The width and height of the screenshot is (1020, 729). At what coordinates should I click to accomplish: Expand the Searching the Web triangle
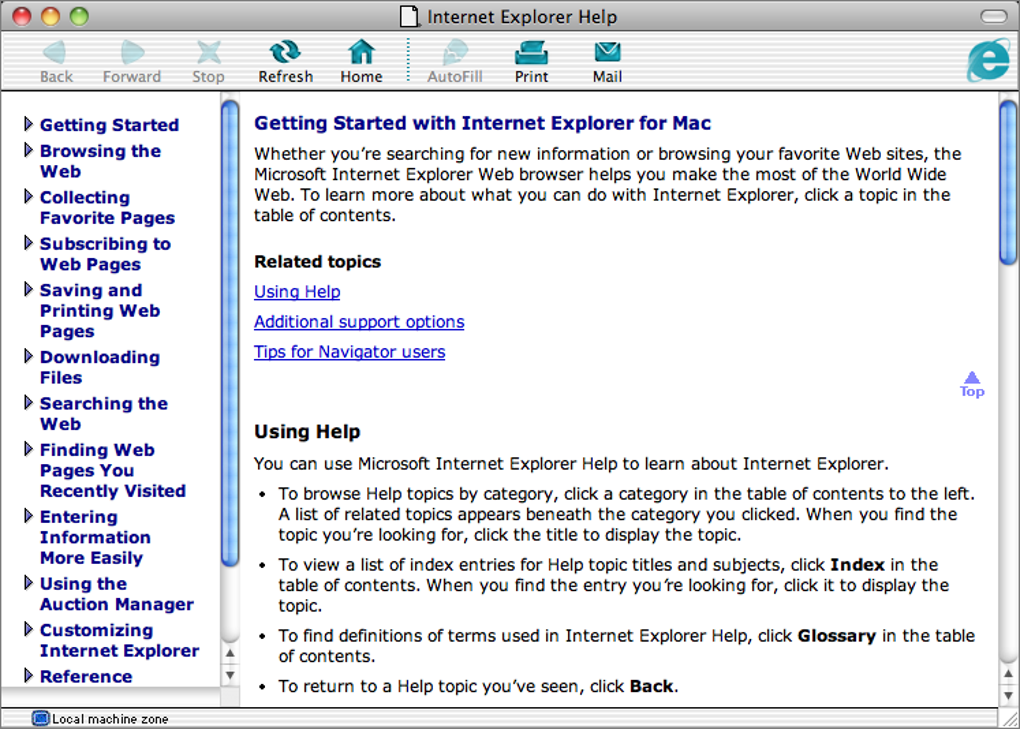28,403
